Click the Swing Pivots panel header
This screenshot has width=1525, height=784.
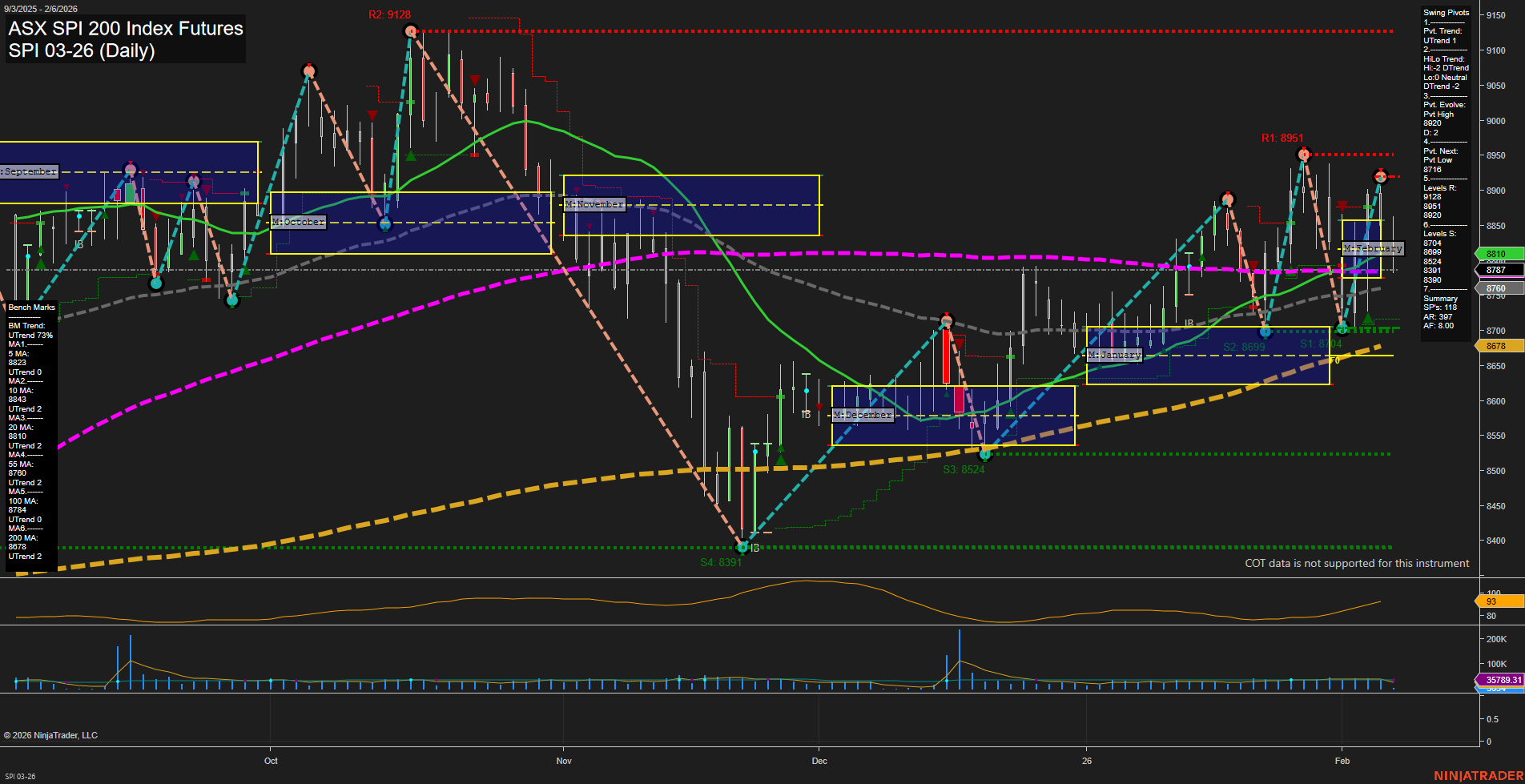1447,12
